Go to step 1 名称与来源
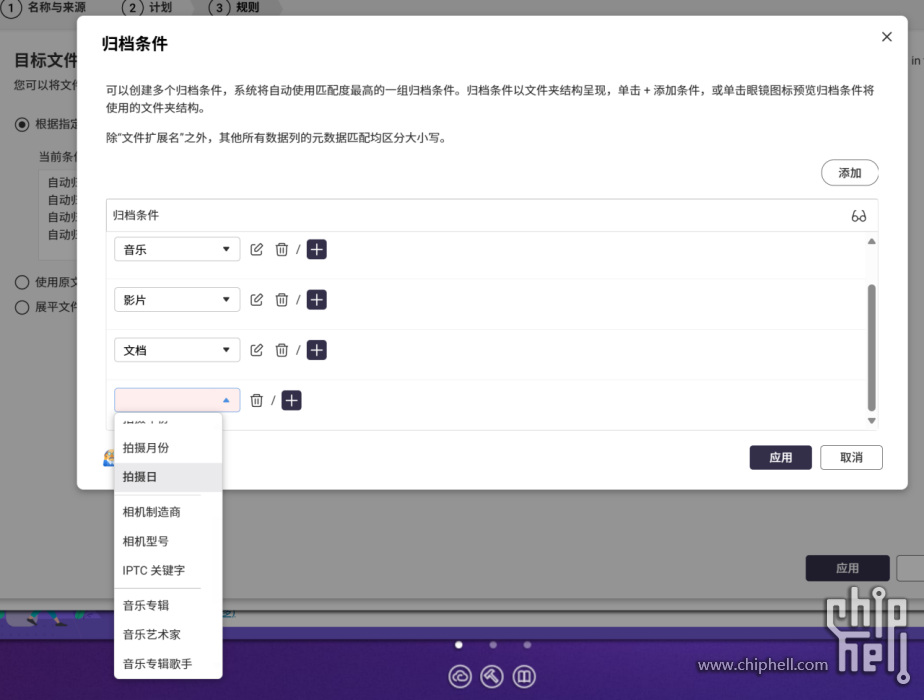This screenshot has height=700, width=924. click(44, 7)
